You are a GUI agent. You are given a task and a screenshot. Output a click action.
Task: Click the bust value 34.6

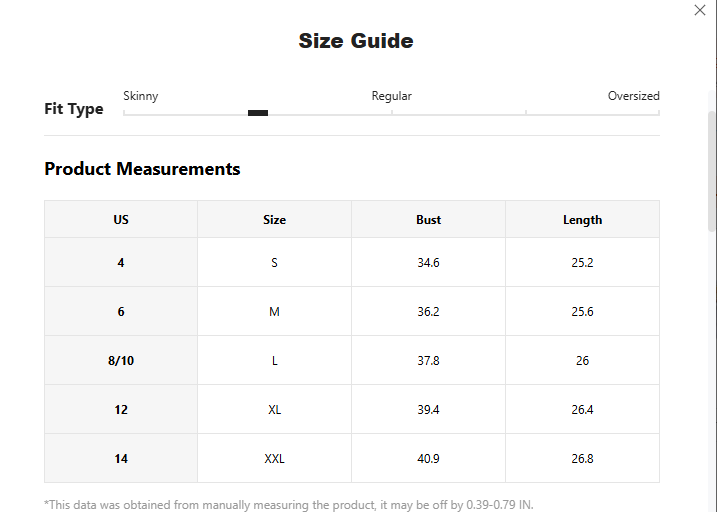click(x=428, y=263)
